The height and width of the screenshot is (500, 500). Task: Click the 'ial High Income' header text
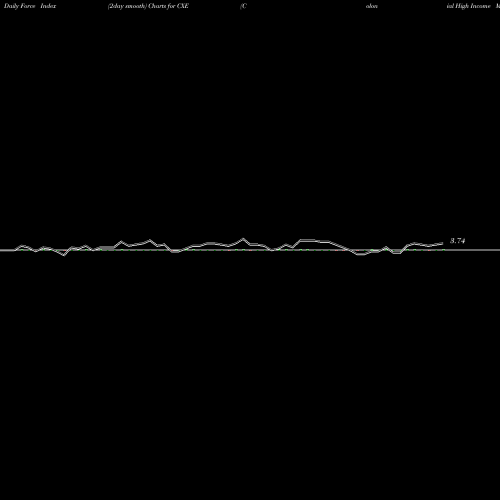pyautogui.click(x=469, y=6)
